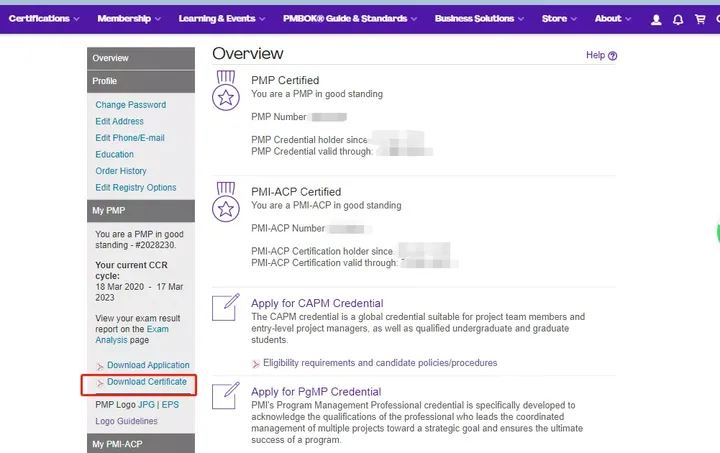Image resolution: width=720 pixels, height=453 pixels.
Task: Open the Logo Guidelines link
Action: 126,421
